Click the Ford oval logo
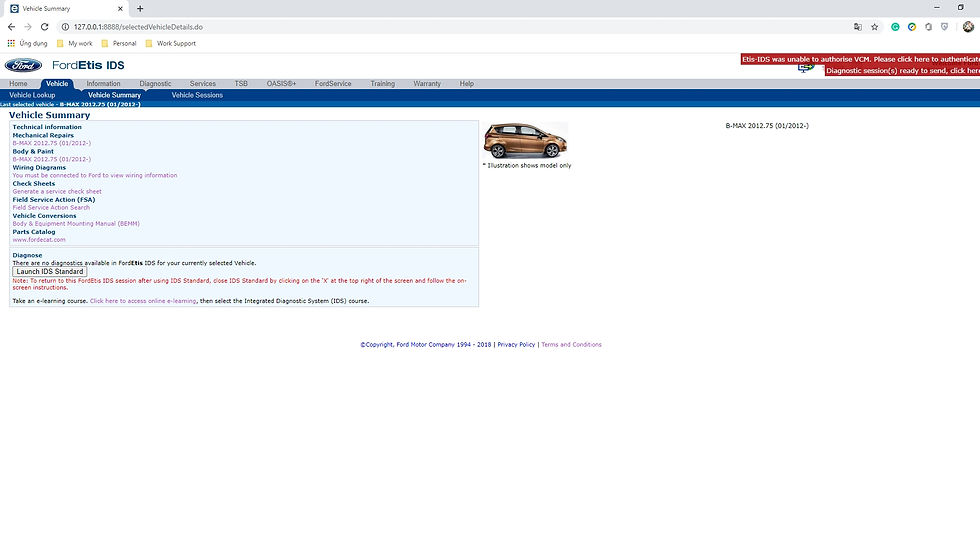The width and height of the screenshot is (980, 539). pos(24,65)
